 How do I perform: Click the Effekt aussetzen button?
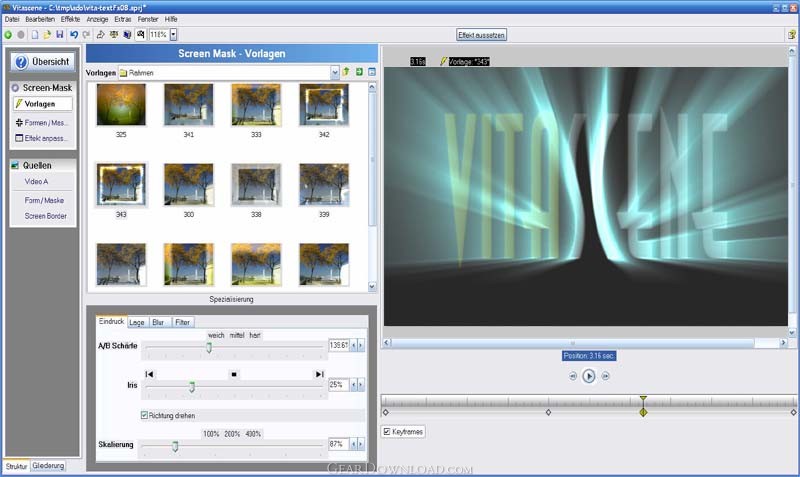481,35
